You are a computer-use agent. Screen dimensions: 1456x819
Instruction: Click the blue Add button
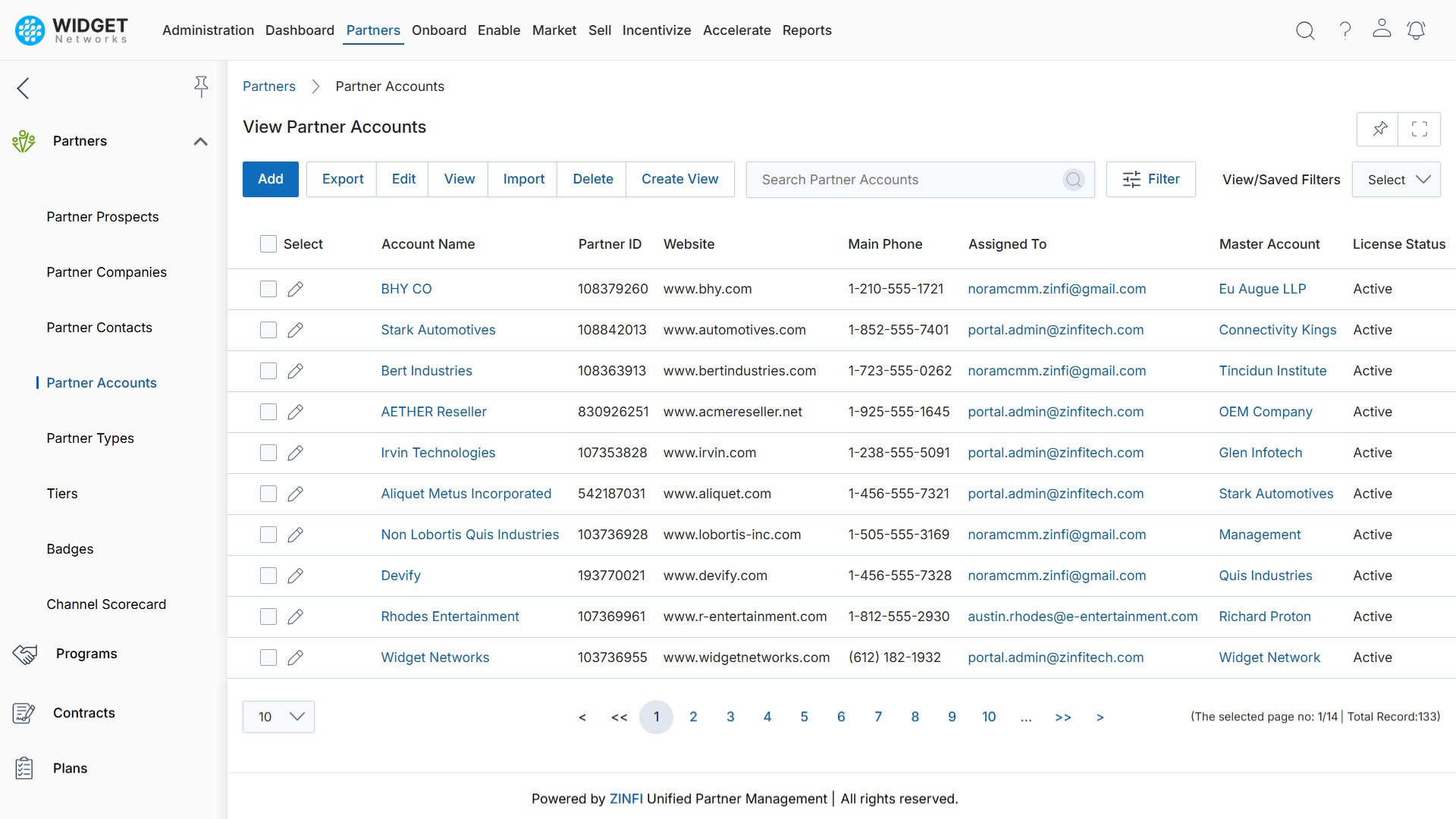pos(271,179)
